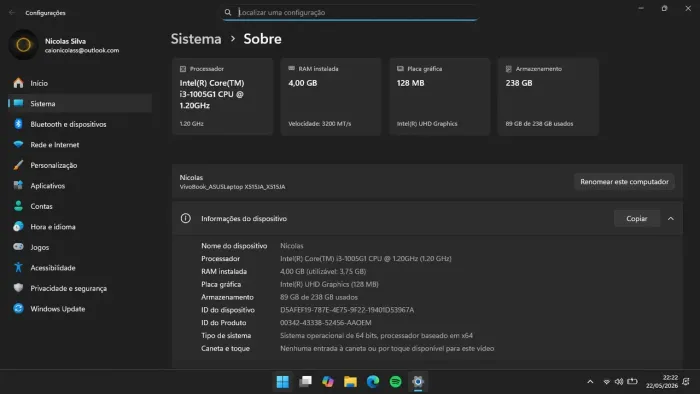Screen dimensions: 700x394
Task: Select the ID do Produto value 00342-43338-52456-AAOEM
Action: pyautogui.click(x=325, y=323)
